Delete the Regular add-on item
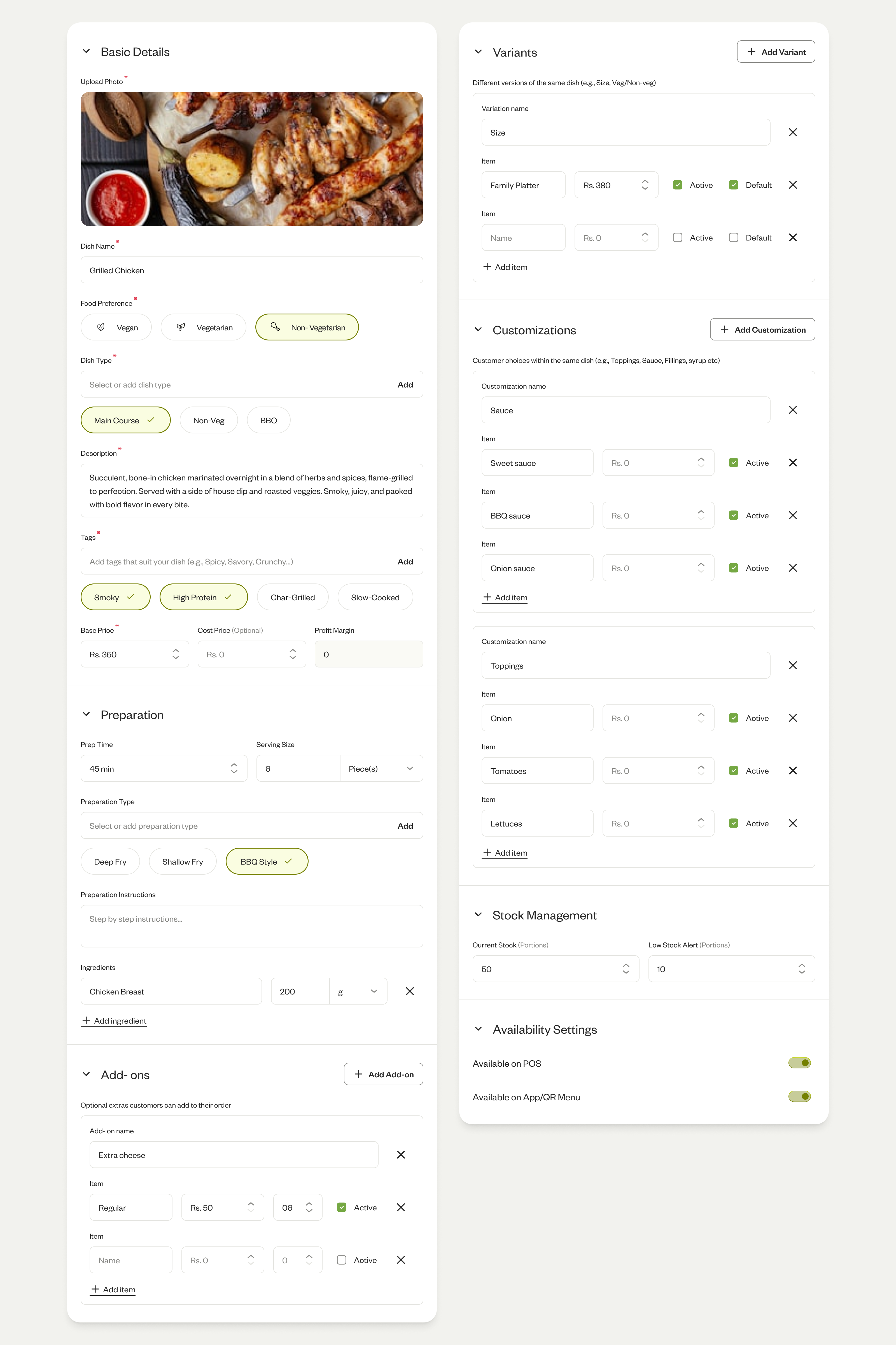This screenshot has height=1345, width=896. coord(401,1207)
